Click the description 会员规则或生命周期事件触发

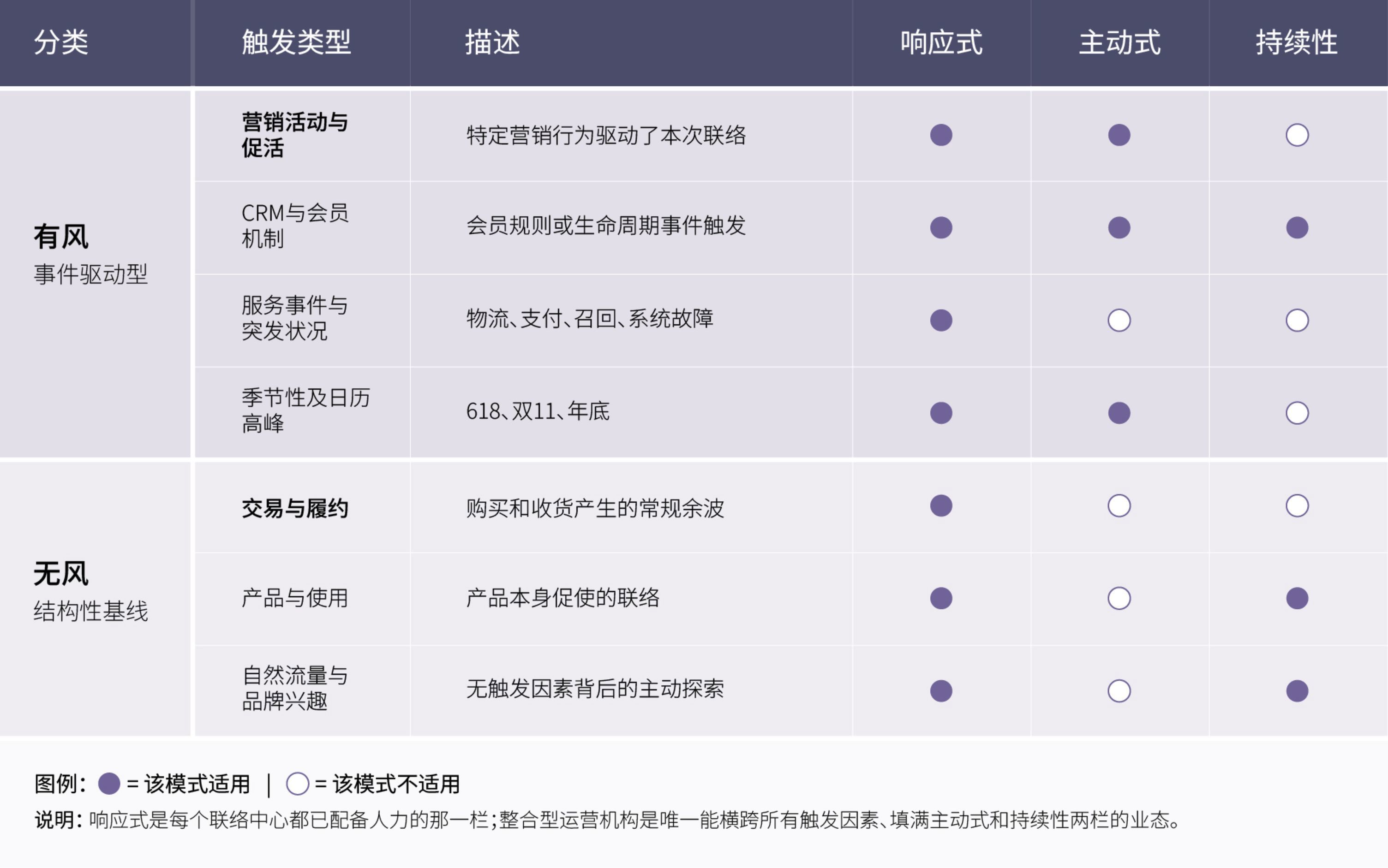pos(606,226)
